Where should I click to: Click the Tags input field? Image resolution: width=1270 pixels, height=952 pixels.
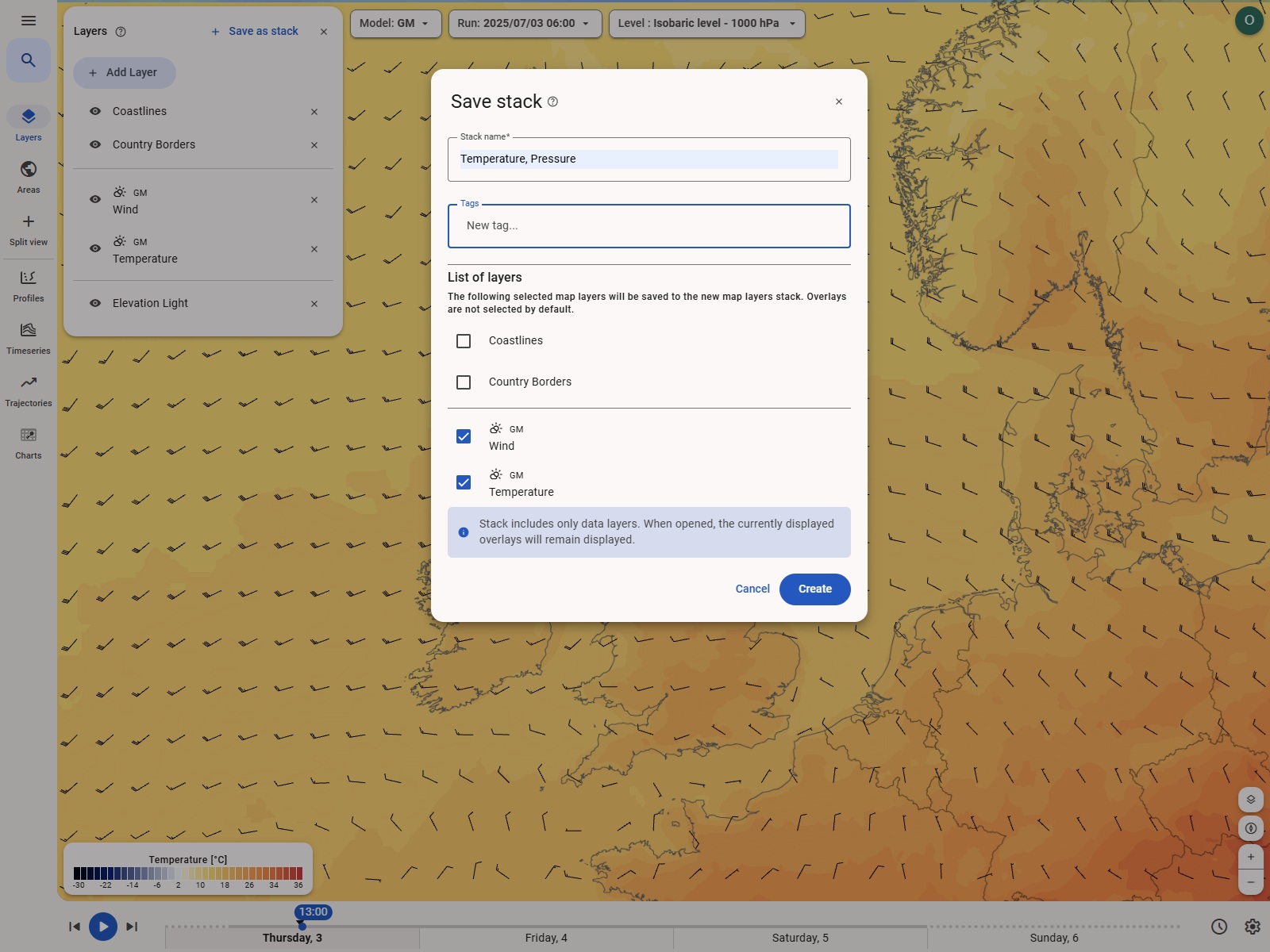click(x=648, y=226)
